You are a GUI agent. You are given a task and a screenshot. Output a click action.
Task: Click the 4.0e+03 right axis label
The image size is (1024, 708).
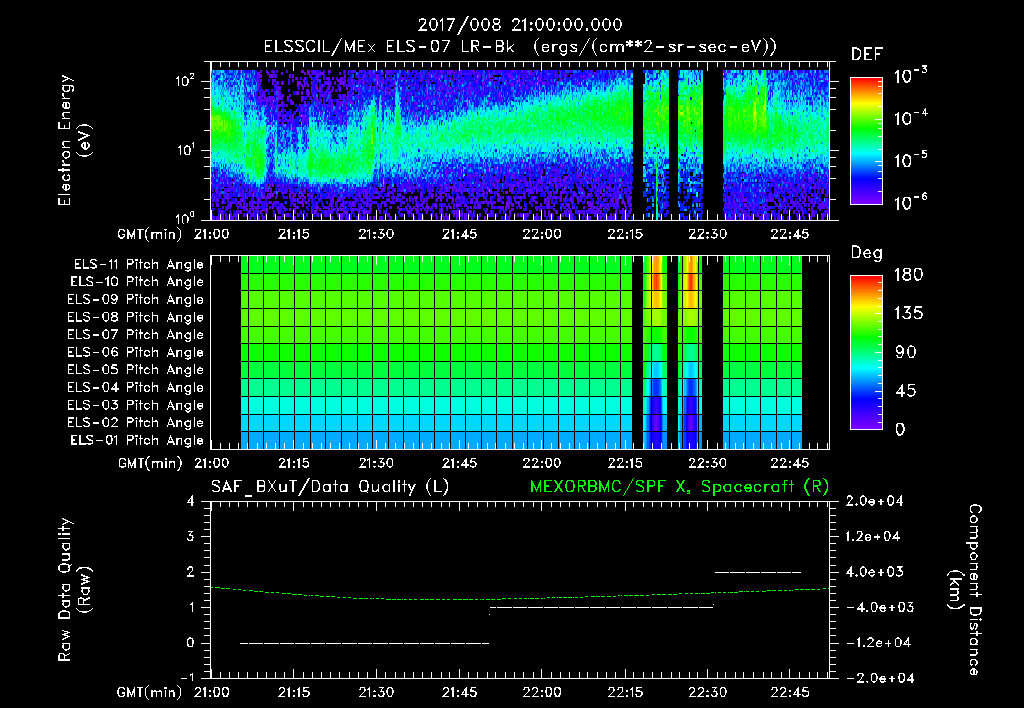[x=875, y=572]
